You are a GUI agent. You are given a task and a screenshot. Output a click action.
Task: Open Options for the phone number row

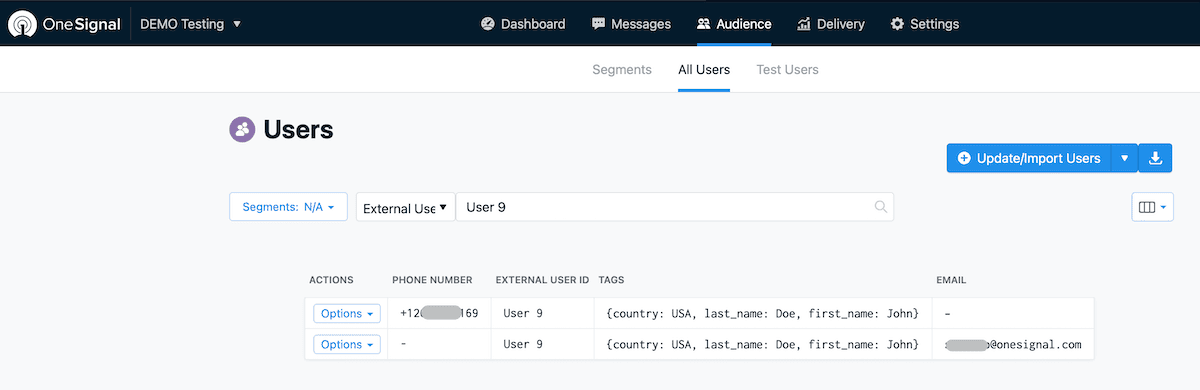pos(347,313)
